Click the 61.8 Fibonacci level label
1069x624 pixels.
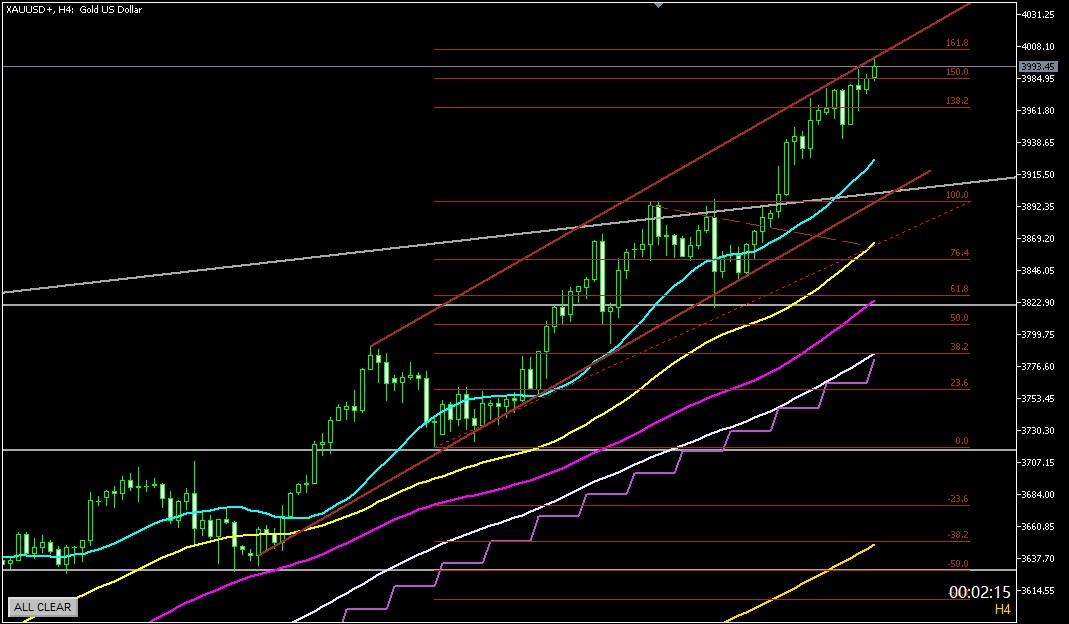coord(959,289)
